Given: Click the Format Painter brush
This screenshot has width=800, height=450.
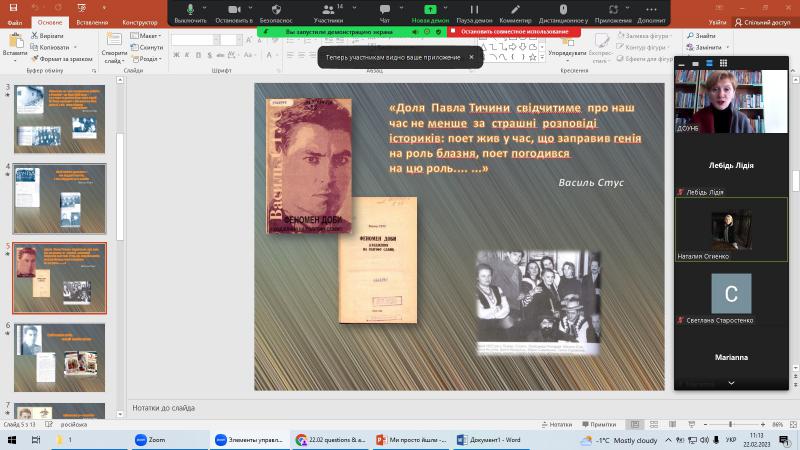Looking at the screenshot, I should coord(35,59).
